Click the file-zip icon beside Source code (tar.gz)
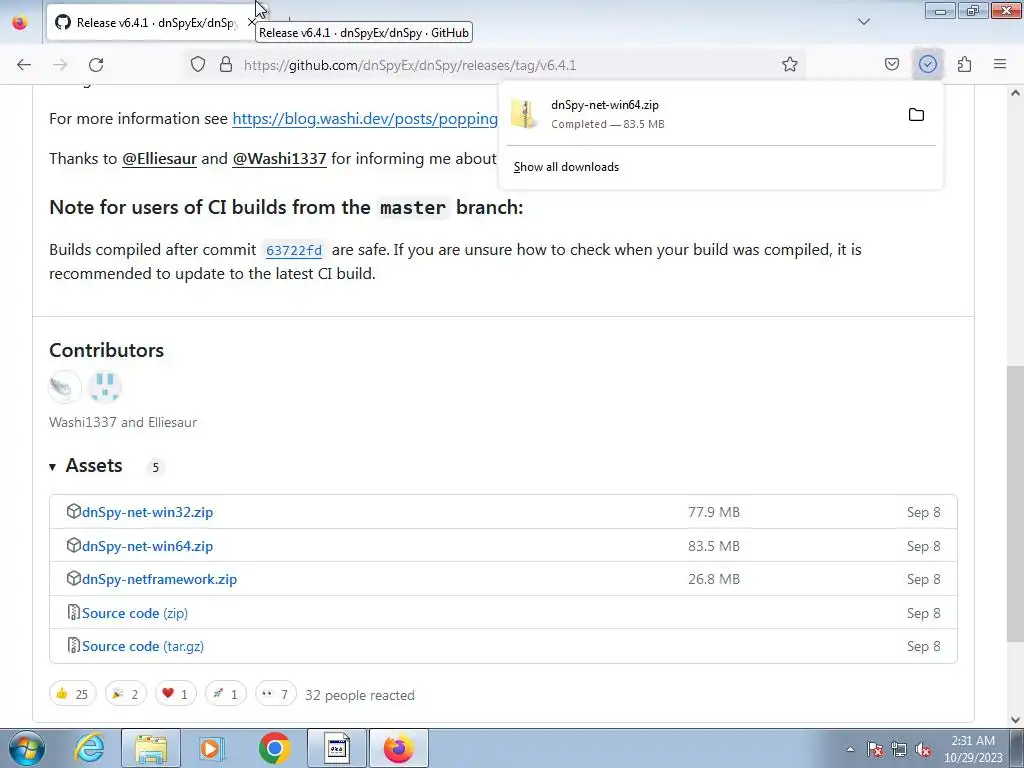This screenshot has height=768, width=1024. (74, 645)
